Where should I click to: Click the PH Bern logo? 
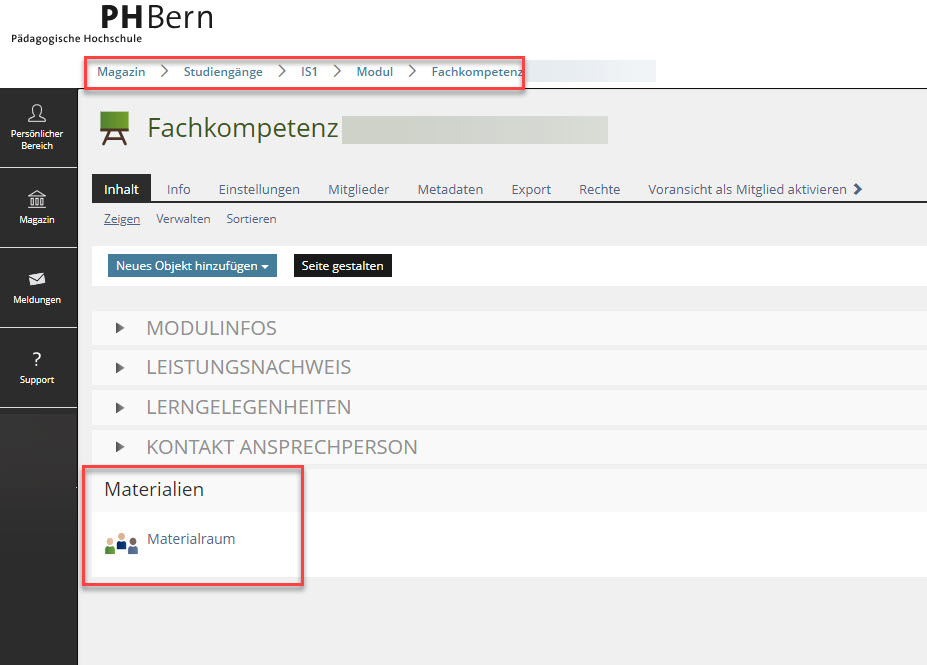(156, 18)
